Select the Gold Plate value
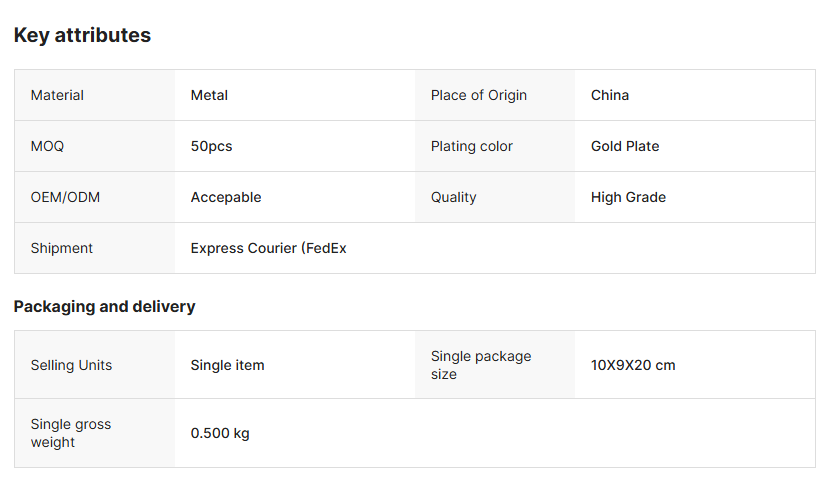This screenshot has height=481, width=832. (625, 146)
